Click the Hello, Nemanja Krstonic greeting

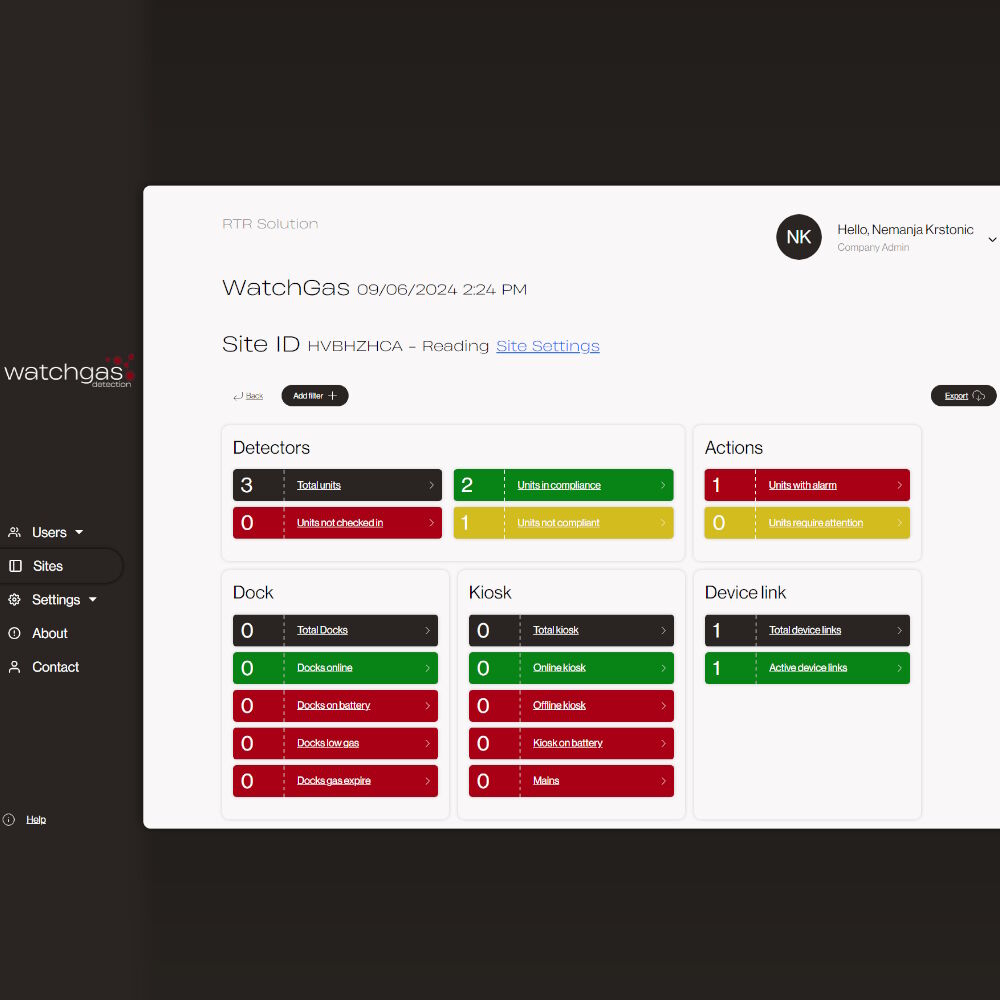click(x=905, y=230)
